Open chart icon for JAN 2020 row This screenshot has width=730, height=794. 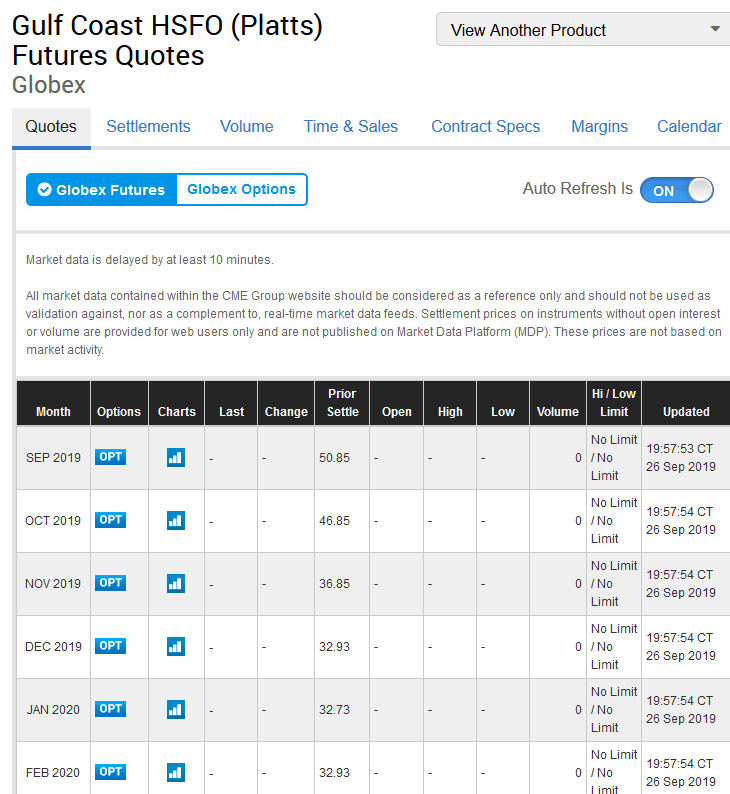click(176, 709)
